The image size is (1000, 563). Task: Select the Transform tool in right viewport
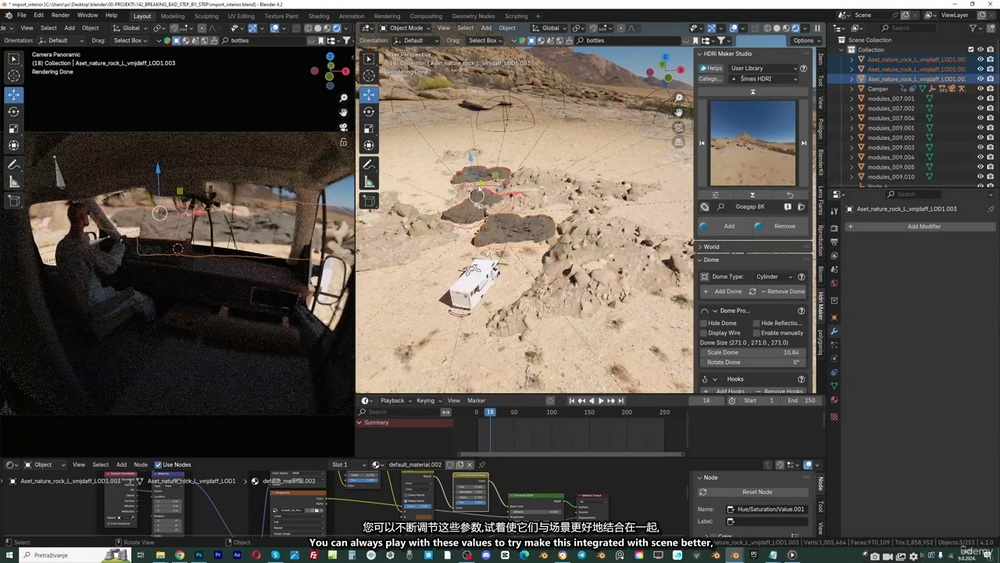coord(369,145)
